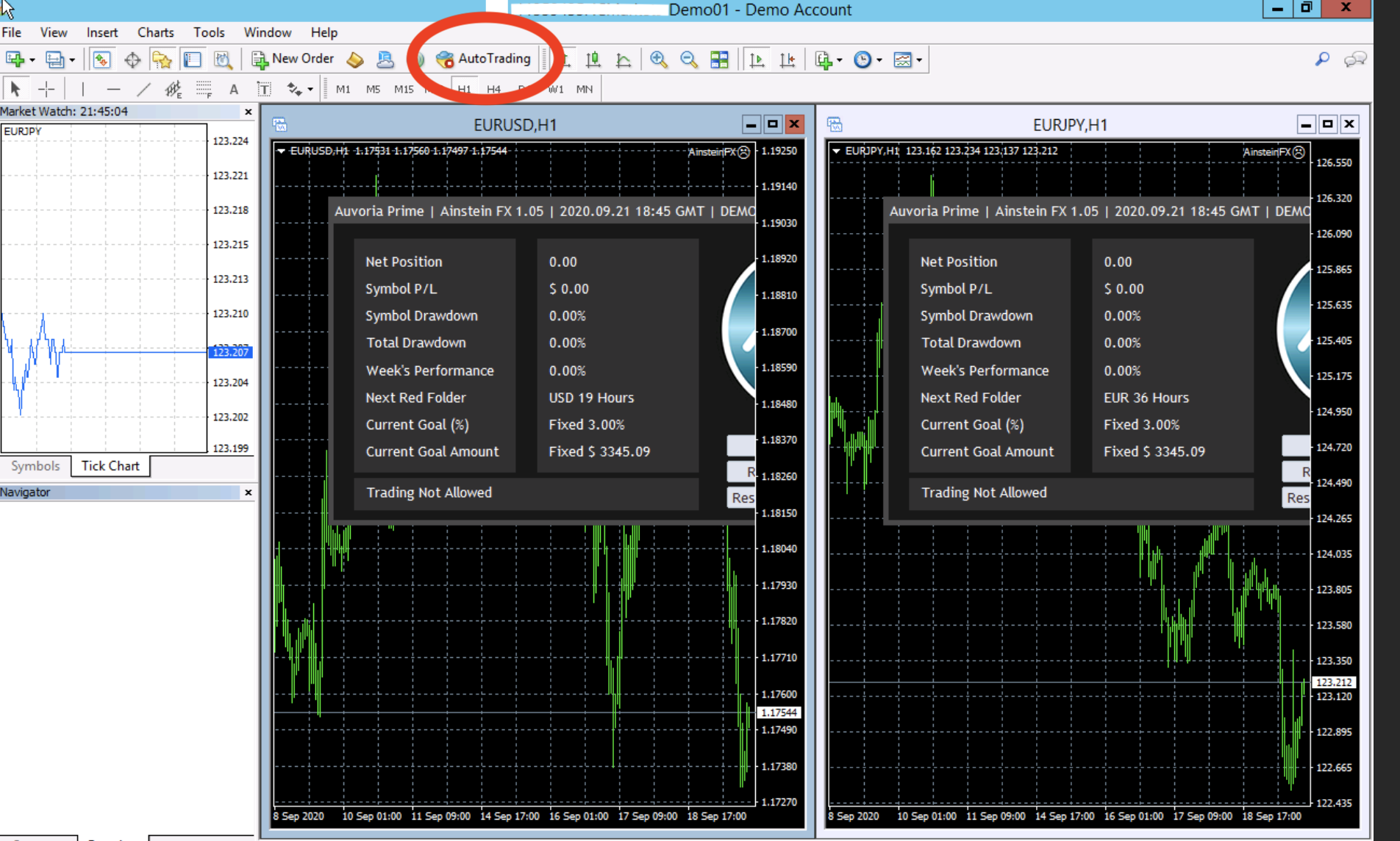Viewport: 1400px width, 841px height.
Task: Select the Trendline drawing tool
Action: [143, 89]
